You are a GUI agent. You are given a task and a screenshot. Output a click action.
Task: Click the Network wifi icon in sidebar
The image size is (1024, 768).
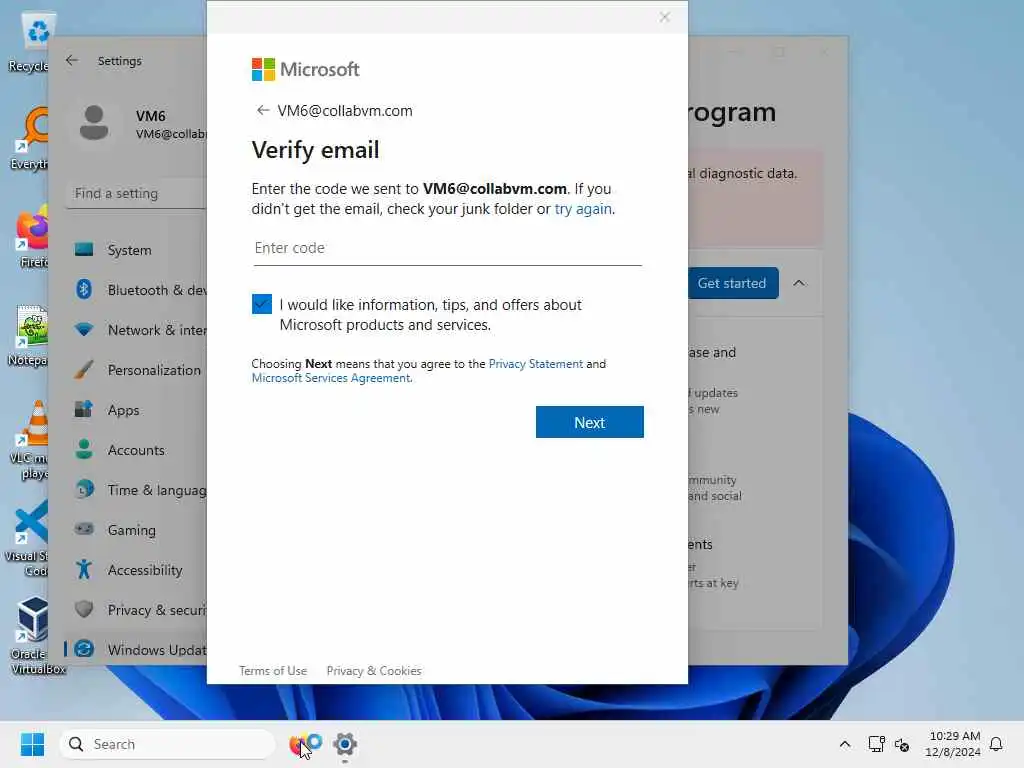[84, 329]
